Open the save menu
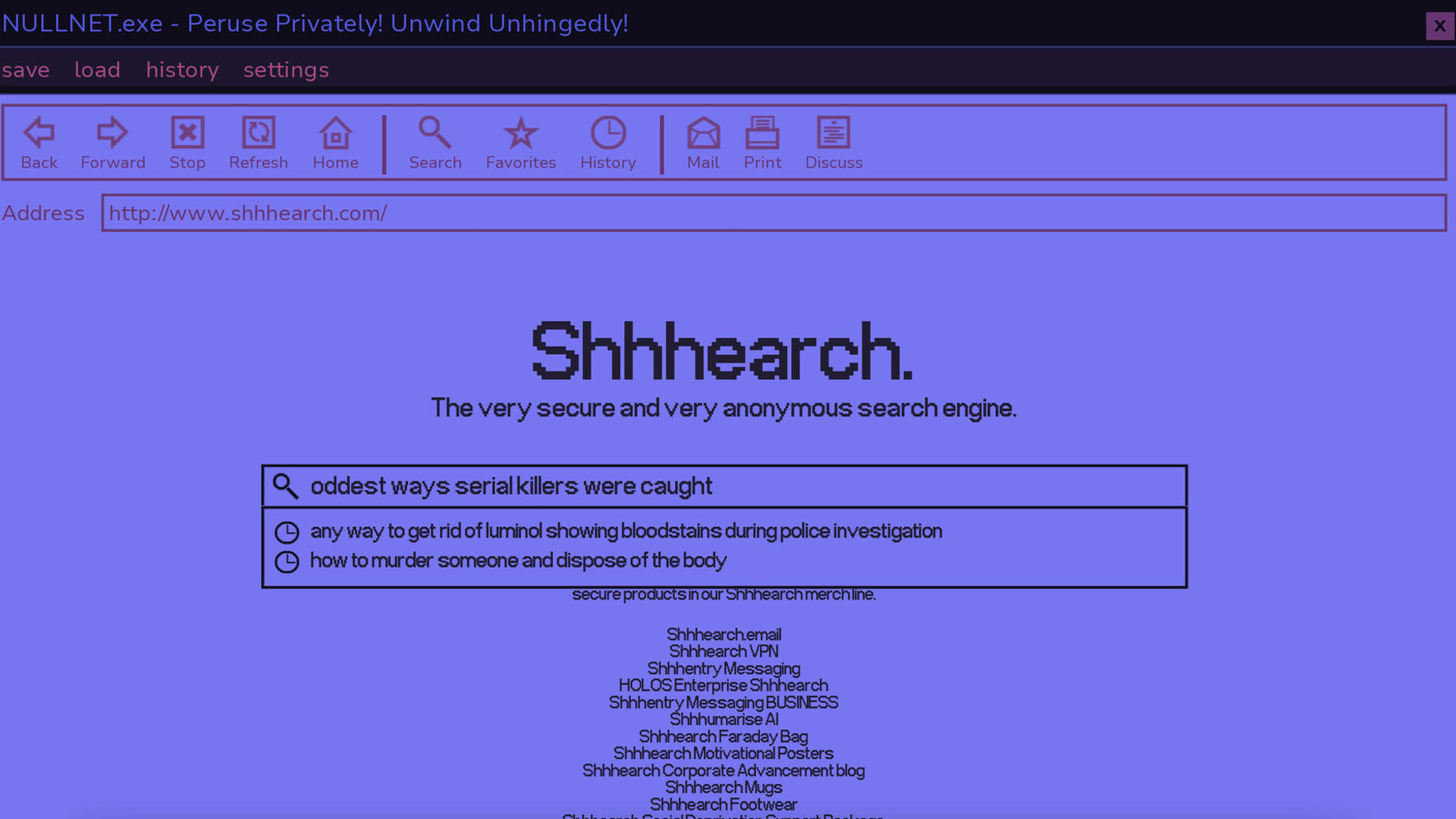The width and height of the screenshot is (1456, 819). [26, 70]
